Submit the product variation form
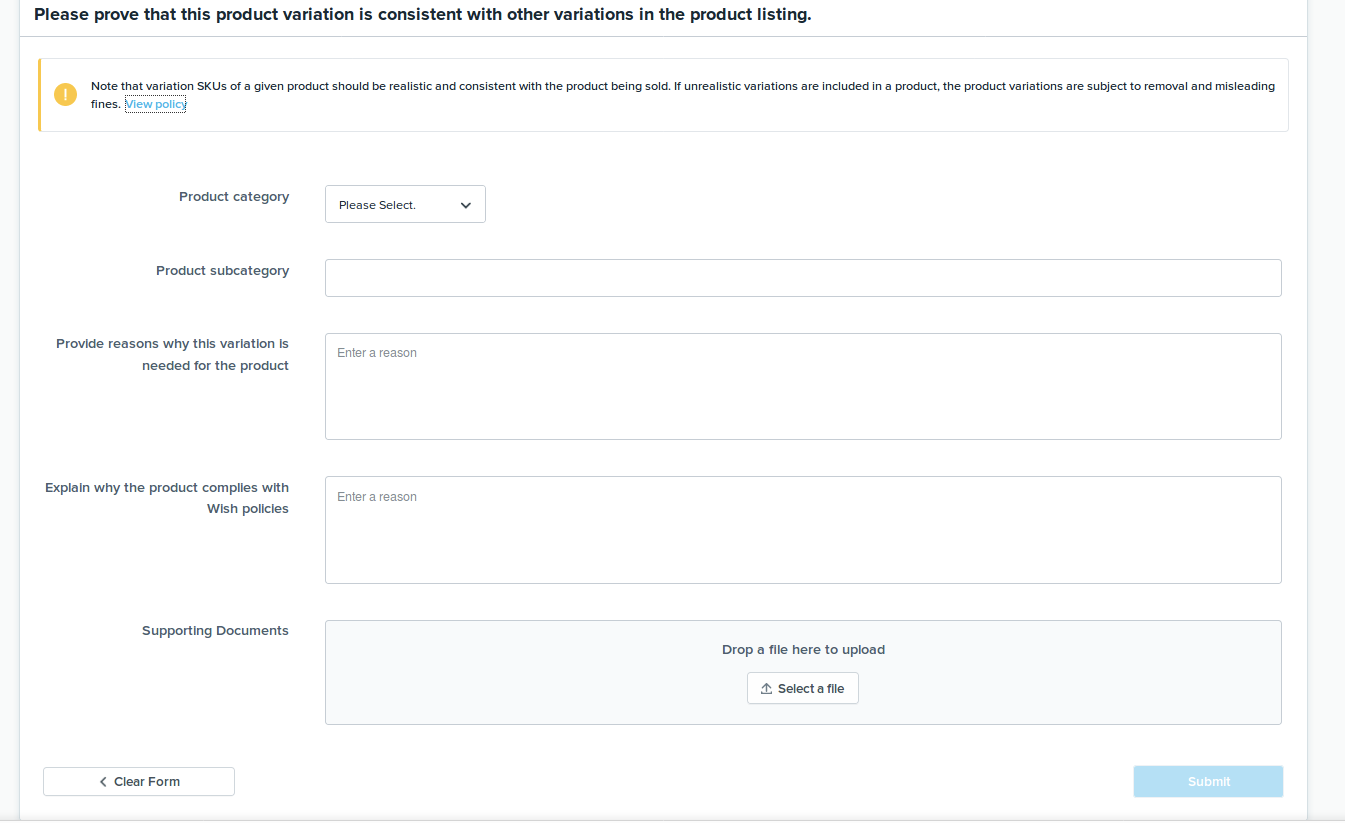 [1208, 782]
